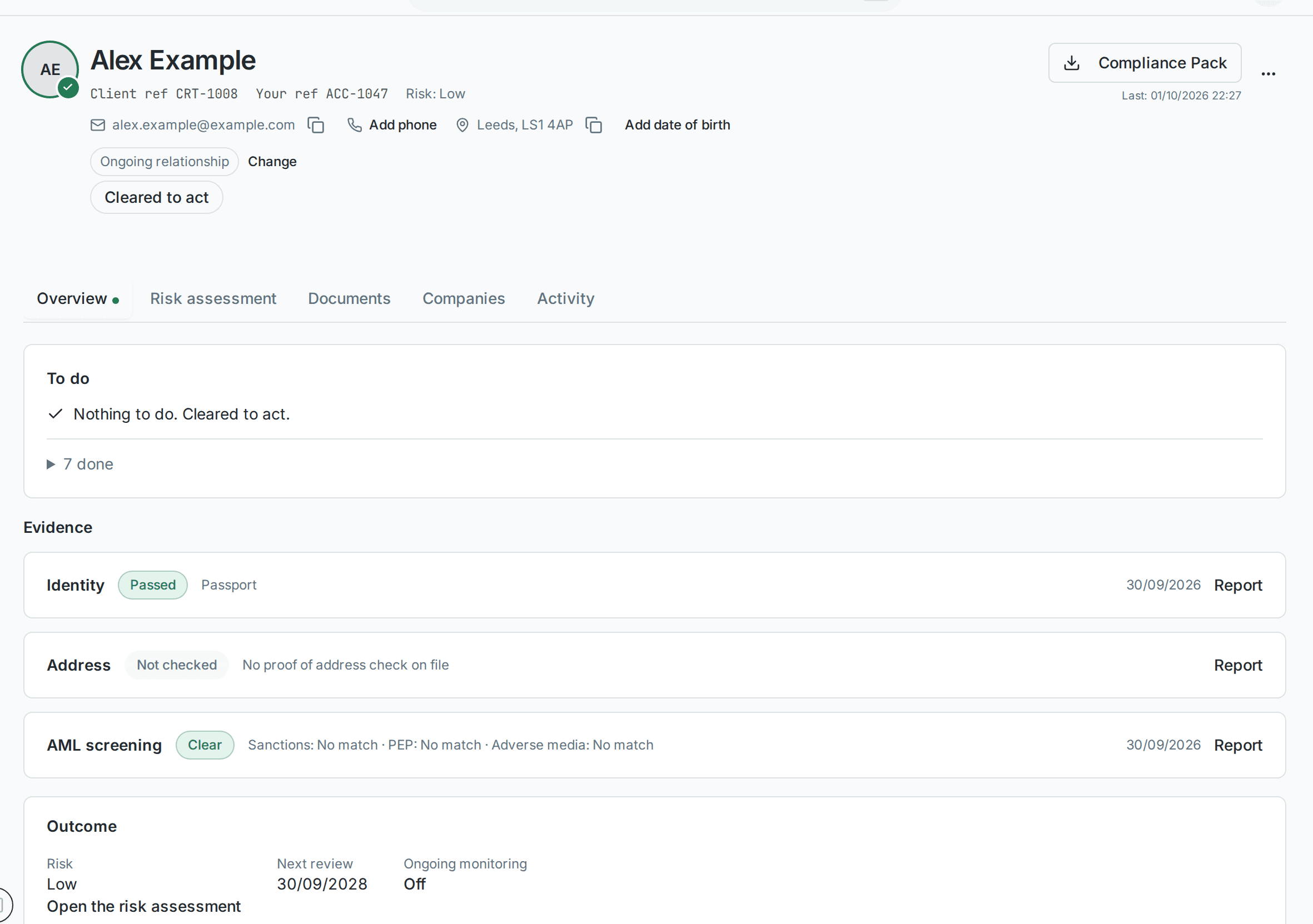This screenshot has width=1313, height=924.
Task: Click Nothing to do. Cleared to act. text
Action: click(x=181, y=414)
